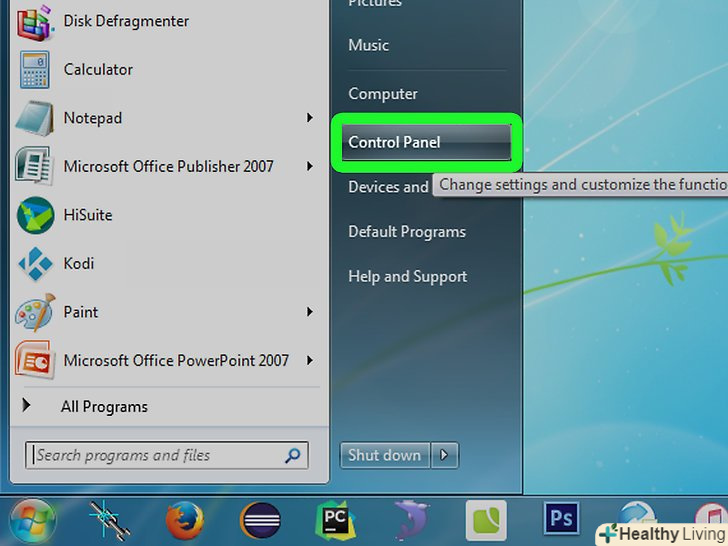Show All Programs list
The height and width of the screenshot is (546, 728).
tap(104, 407)
